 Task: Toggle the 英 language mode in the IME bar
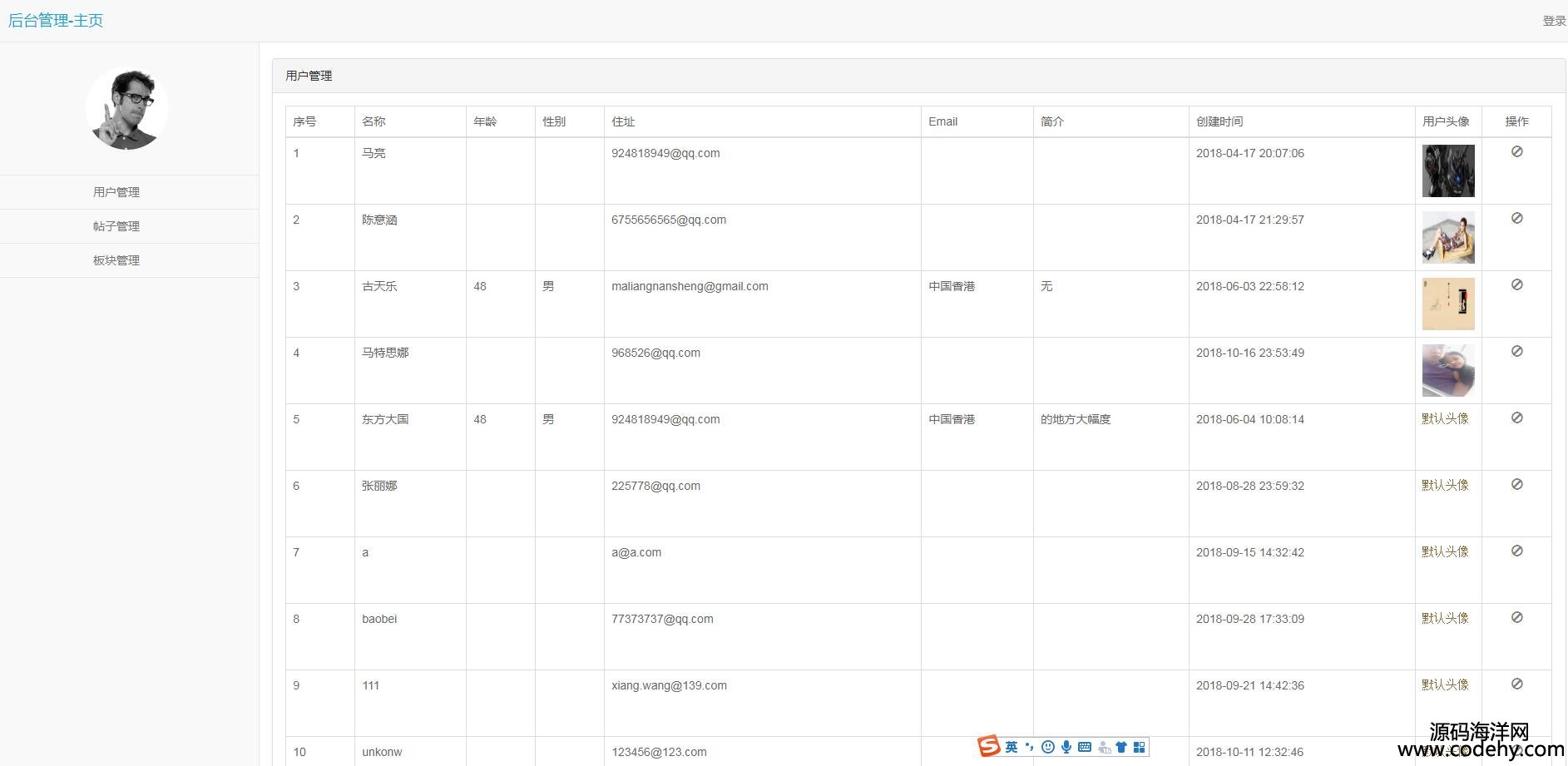(x=1012, y=747)
